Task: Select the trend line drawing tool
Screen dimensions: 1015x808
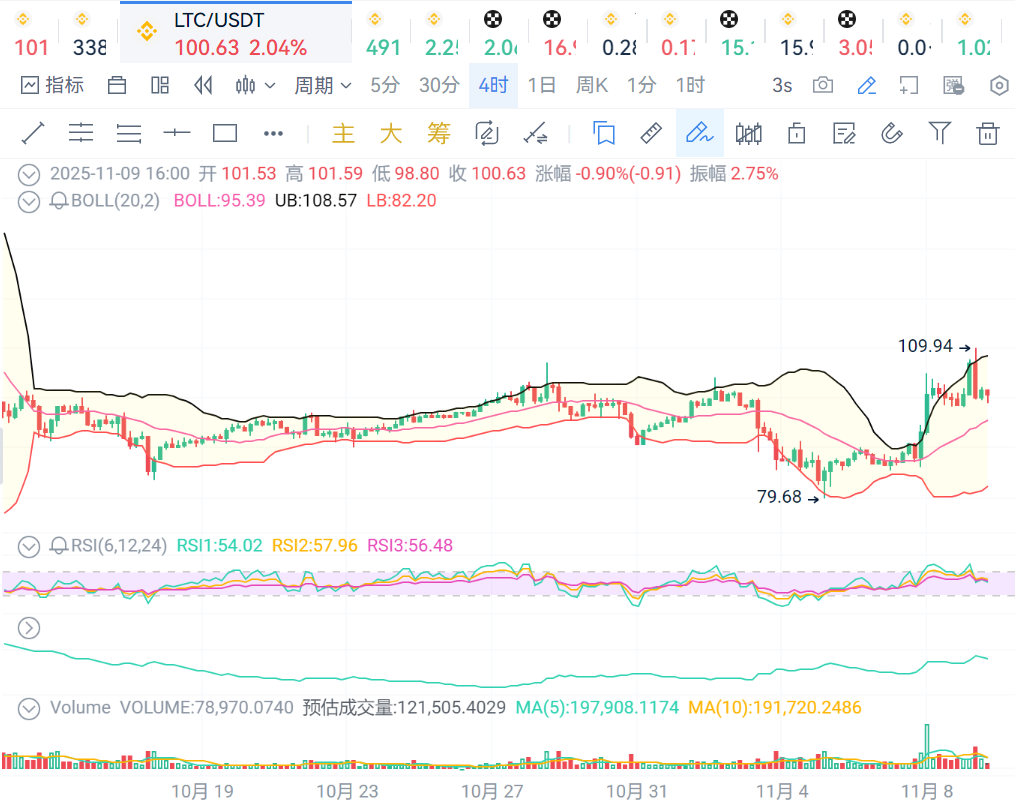Action: pos(33,133)
